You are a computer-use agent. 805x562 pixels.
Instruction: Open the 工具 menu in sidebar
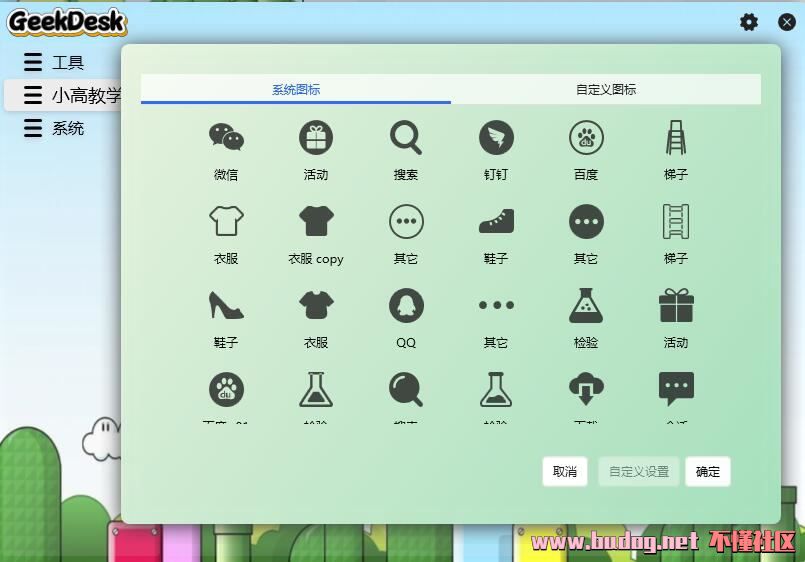point(53,63)
